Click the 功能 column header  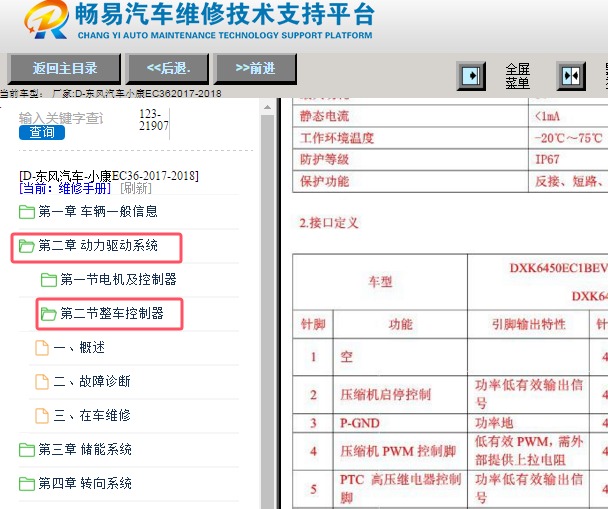400,324
